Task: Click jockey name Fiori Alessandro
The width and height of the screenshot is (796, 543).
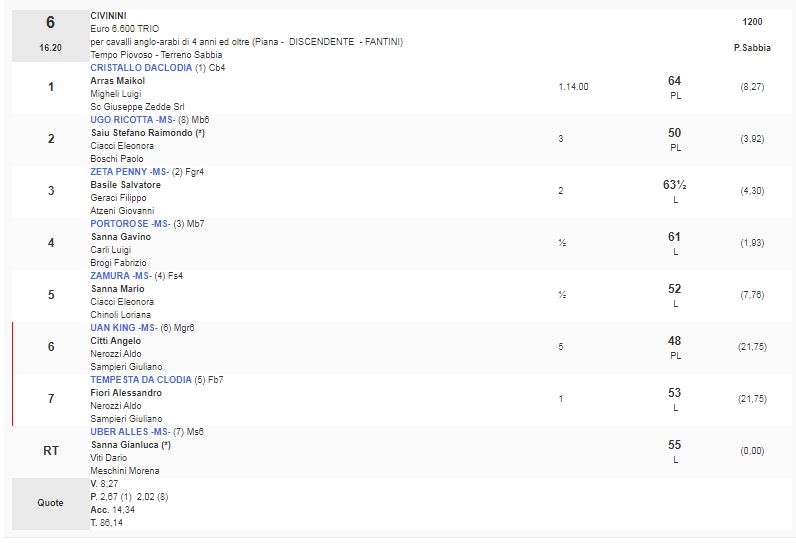Action: pyautogui.click(x=126, y=393)
